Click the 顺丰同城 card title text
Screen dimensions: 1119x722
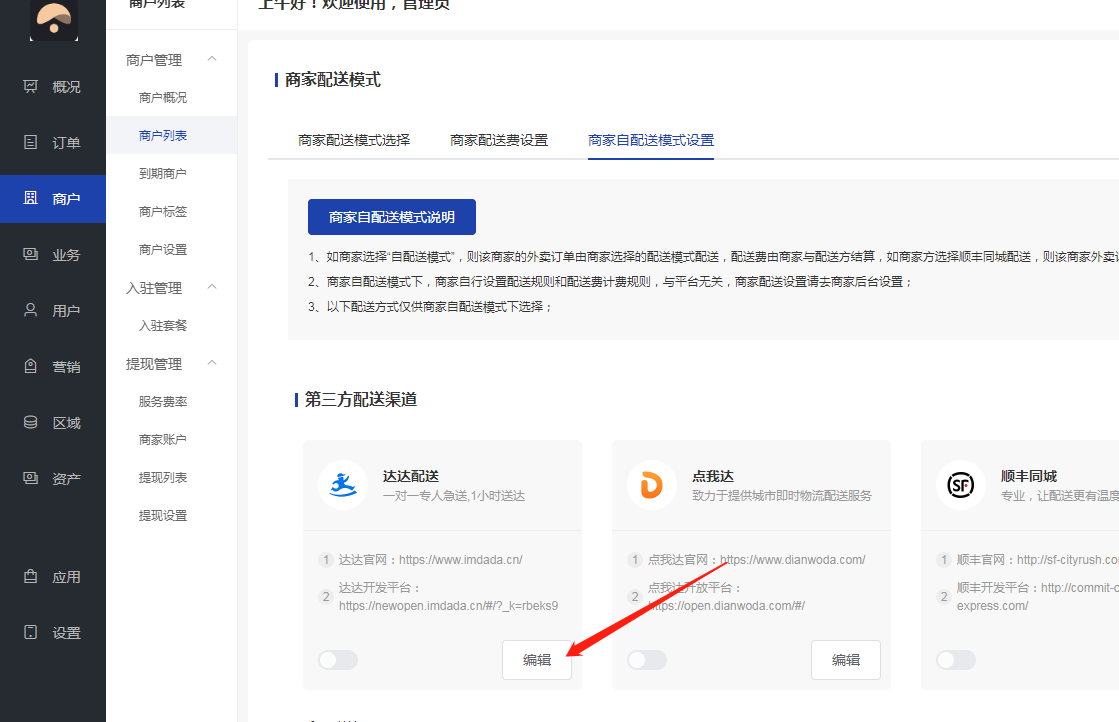pyautogui.click(x=1028, y=476)
